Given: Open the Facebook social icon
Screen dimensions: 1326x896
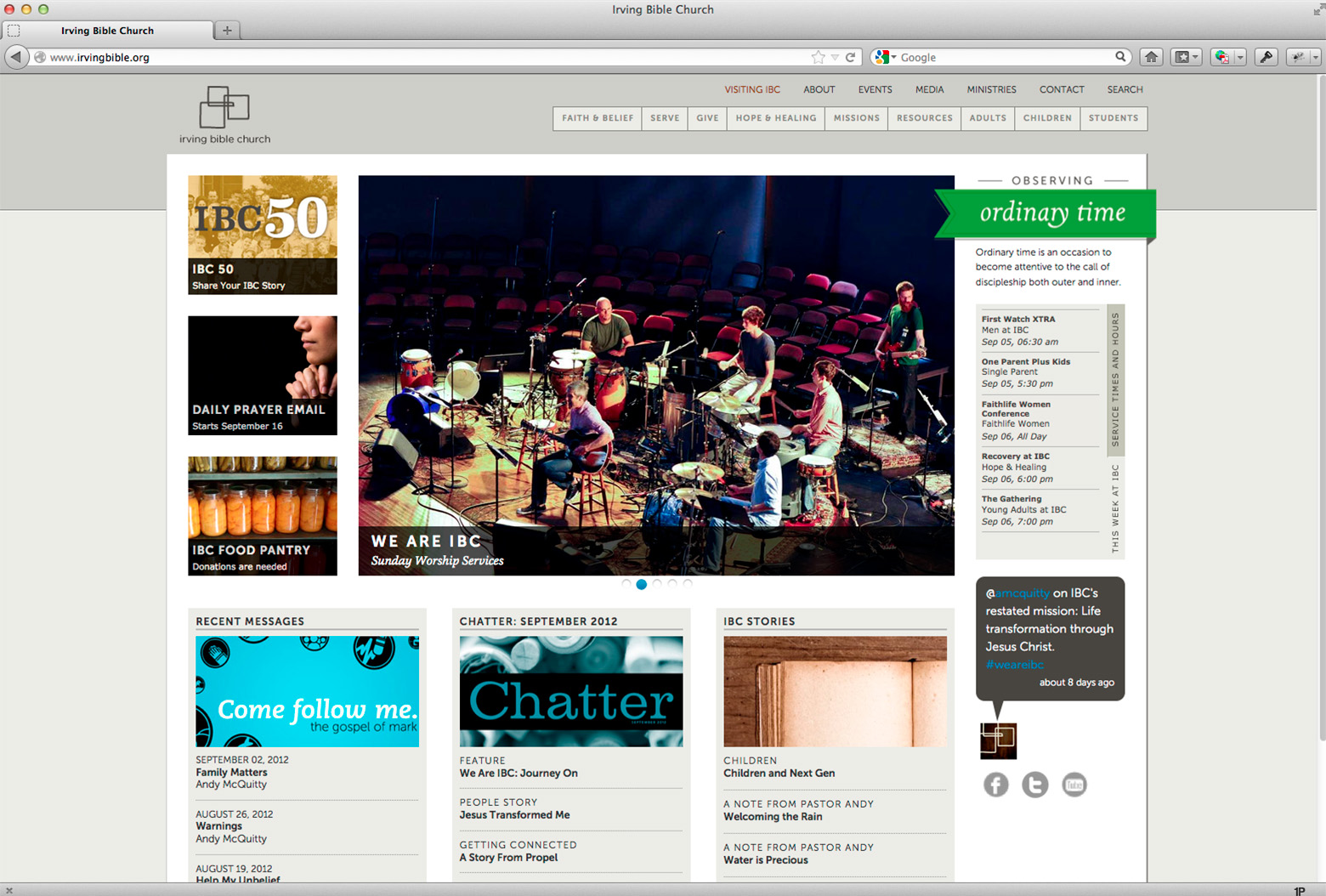Looking at the screenshot, I should (996, 785).
